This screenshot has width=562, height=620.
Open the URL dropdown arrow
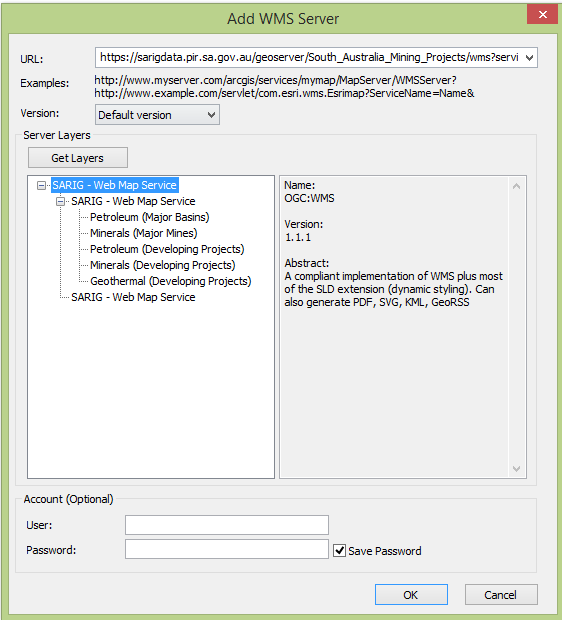coord(530,58)
